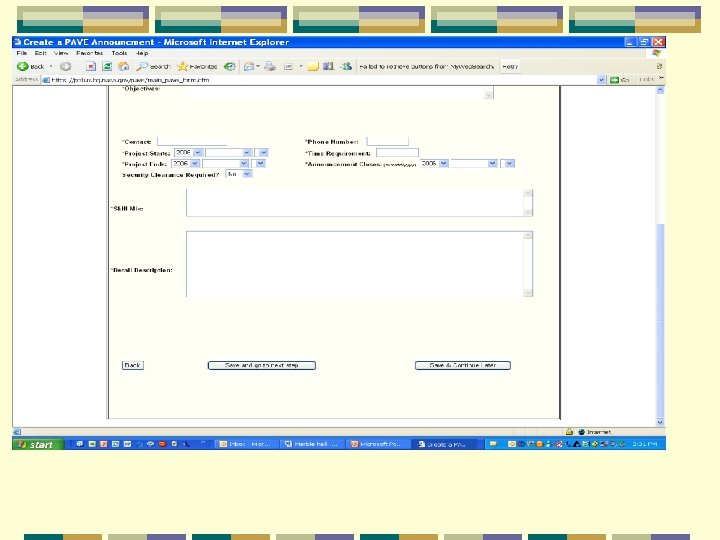Open the Favorites menu
Image resolution: width=720 pixels, height=540 pixels.
(90, 53)
